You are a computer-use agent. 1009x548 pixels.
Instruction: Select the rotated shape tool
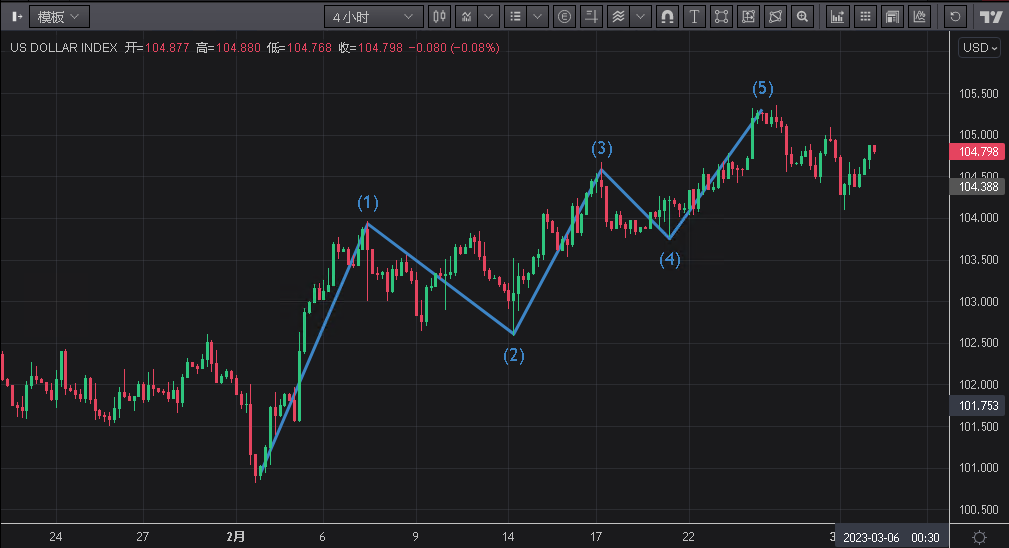coord(775,17)
